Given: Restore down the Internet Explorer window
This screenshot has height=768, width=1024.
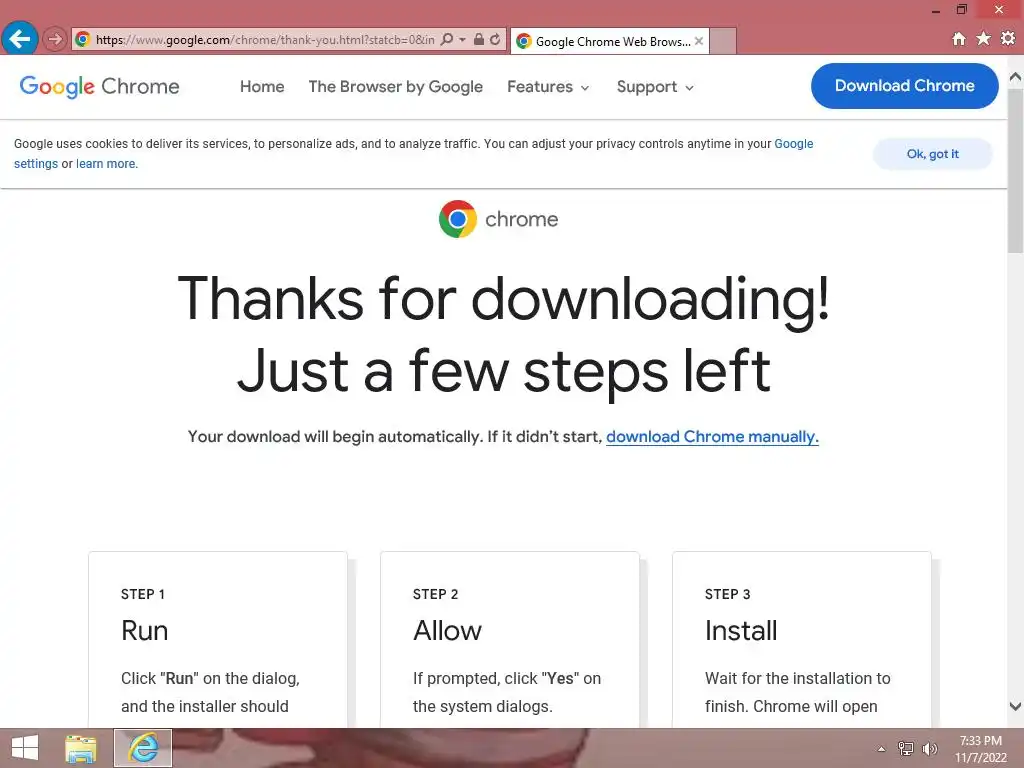Looking at the screenshot, I should (x=961, y=9).
